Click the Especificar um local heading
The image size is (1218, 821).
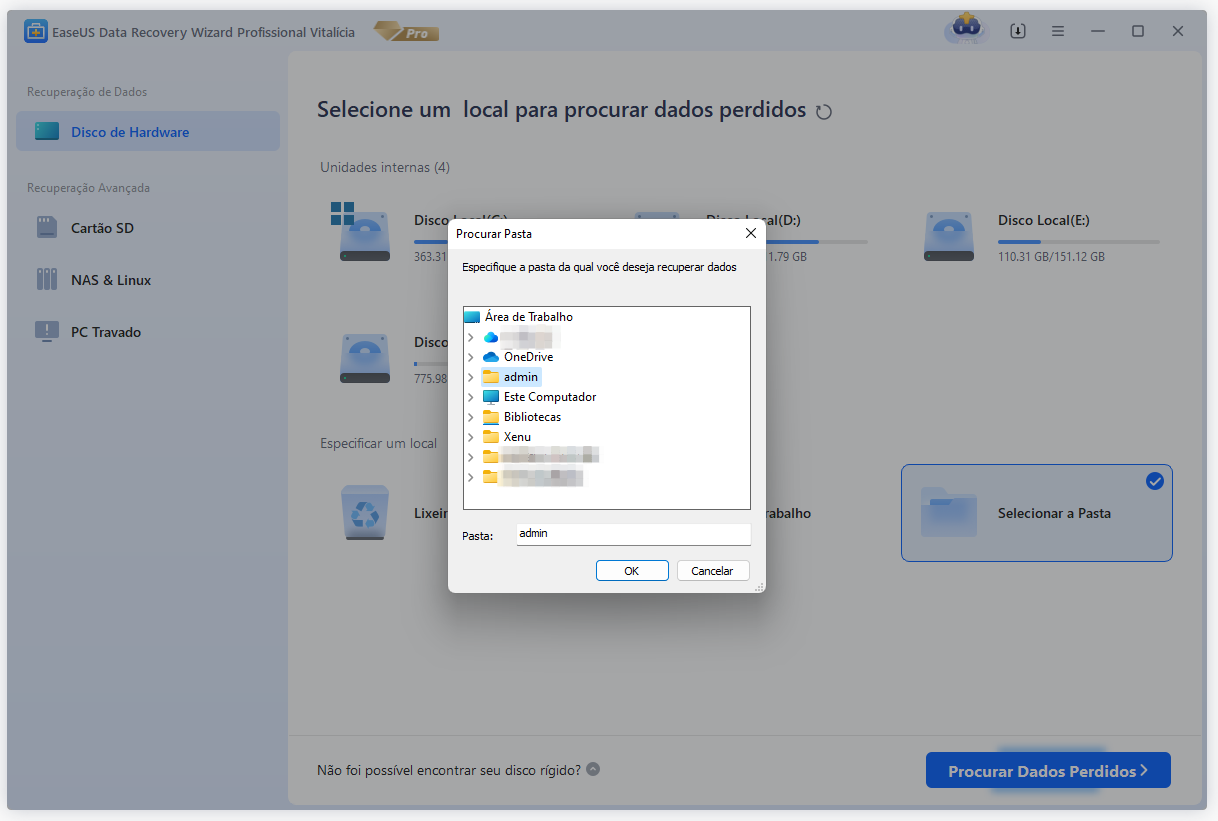click(x=378, y=443)
